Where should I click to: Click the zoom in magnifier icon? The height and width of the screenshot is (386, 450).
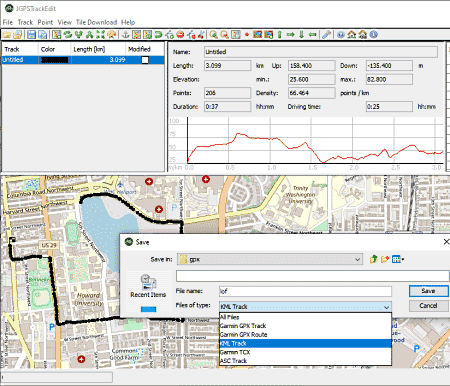point(214,35)
